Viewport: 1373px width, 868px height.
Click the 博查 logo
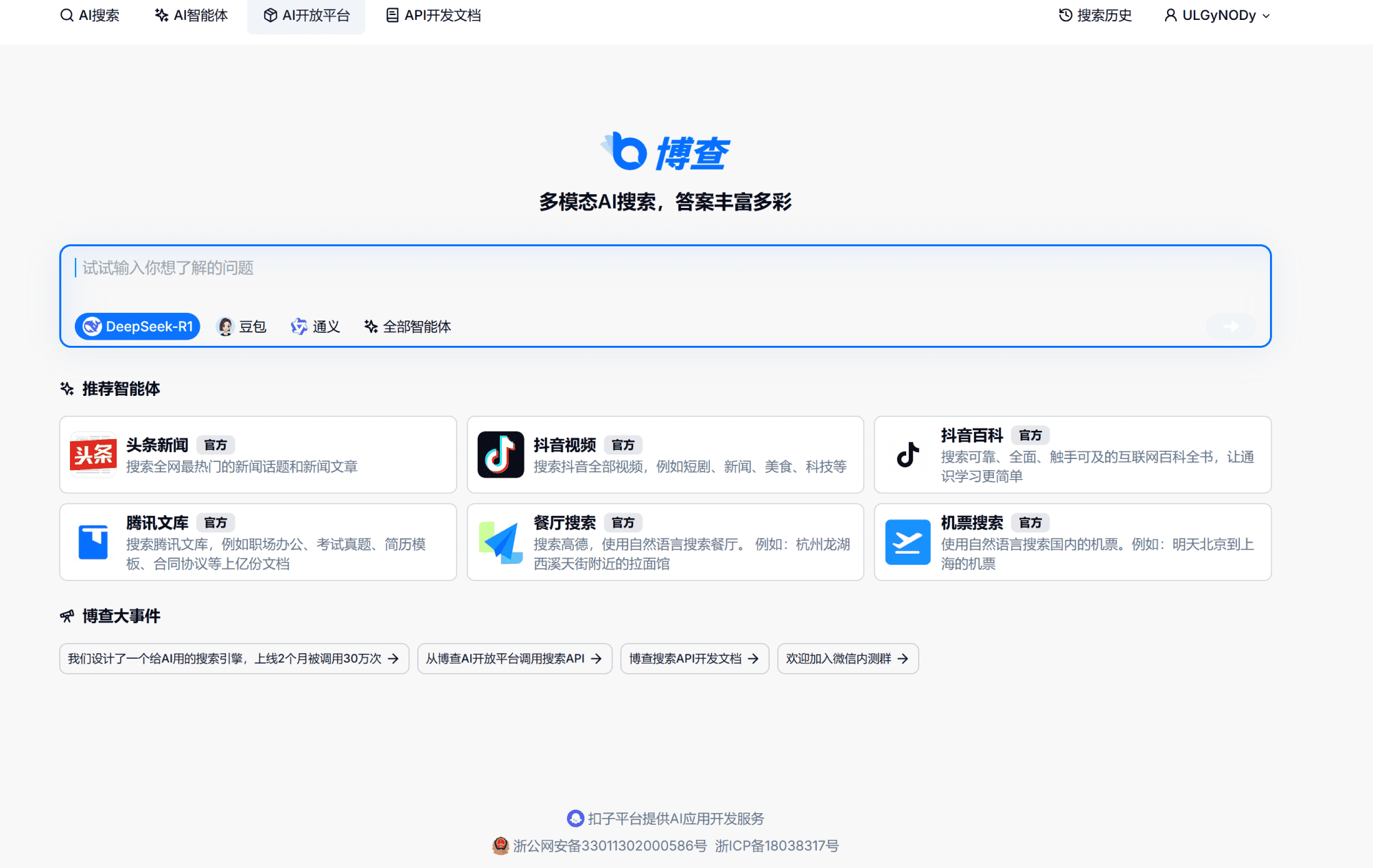(x=665, y=152)
